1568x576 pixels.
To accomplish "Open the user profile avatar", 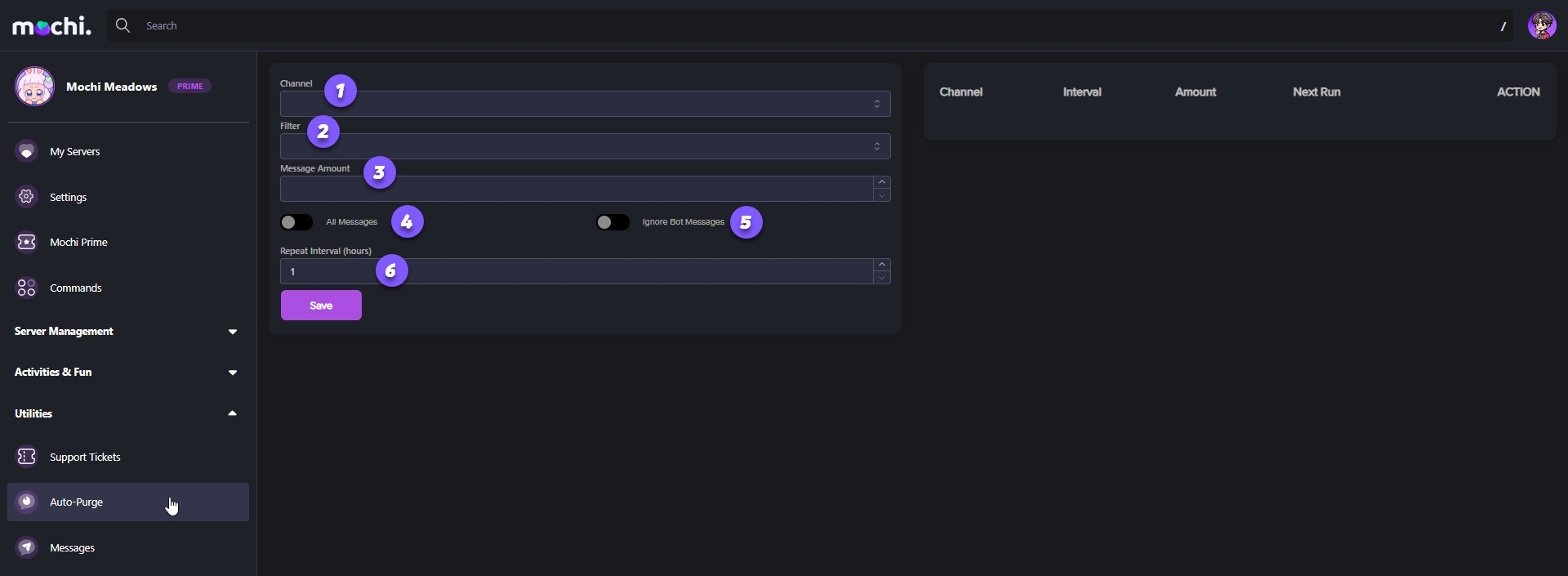I will [x=1542, y=25].
